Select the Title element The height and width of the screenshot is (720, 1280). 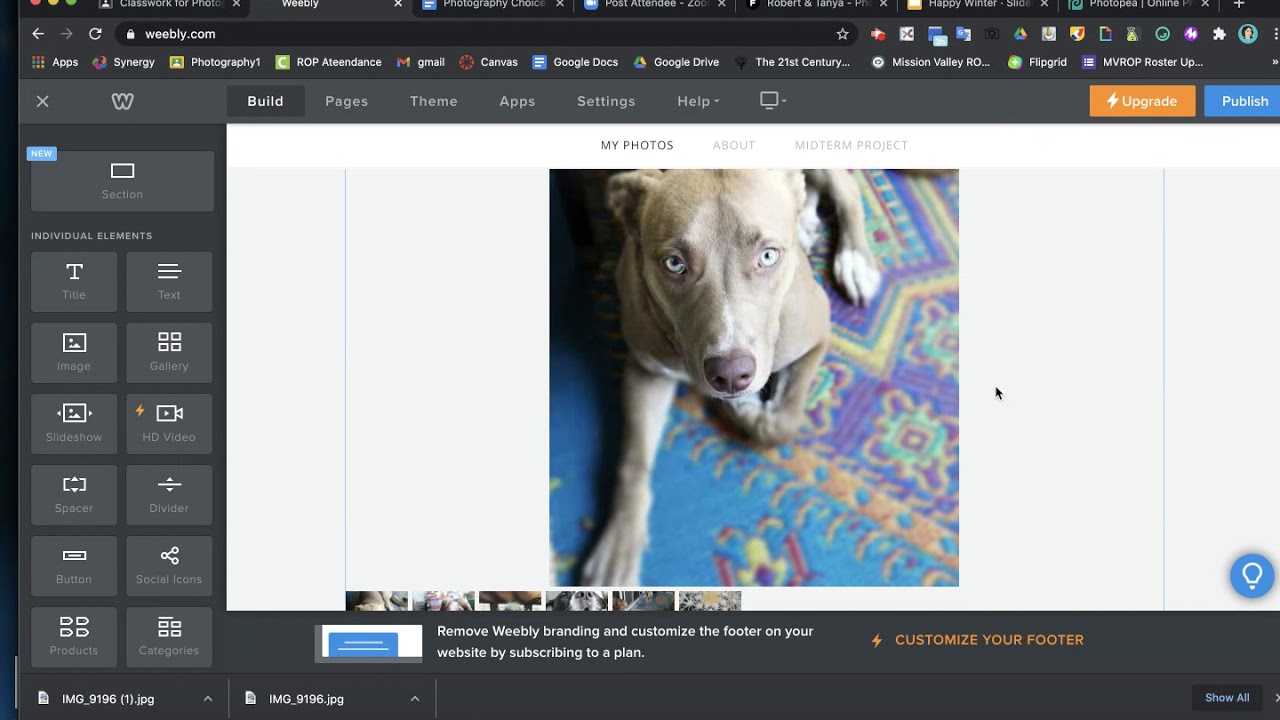pos(74,281)
